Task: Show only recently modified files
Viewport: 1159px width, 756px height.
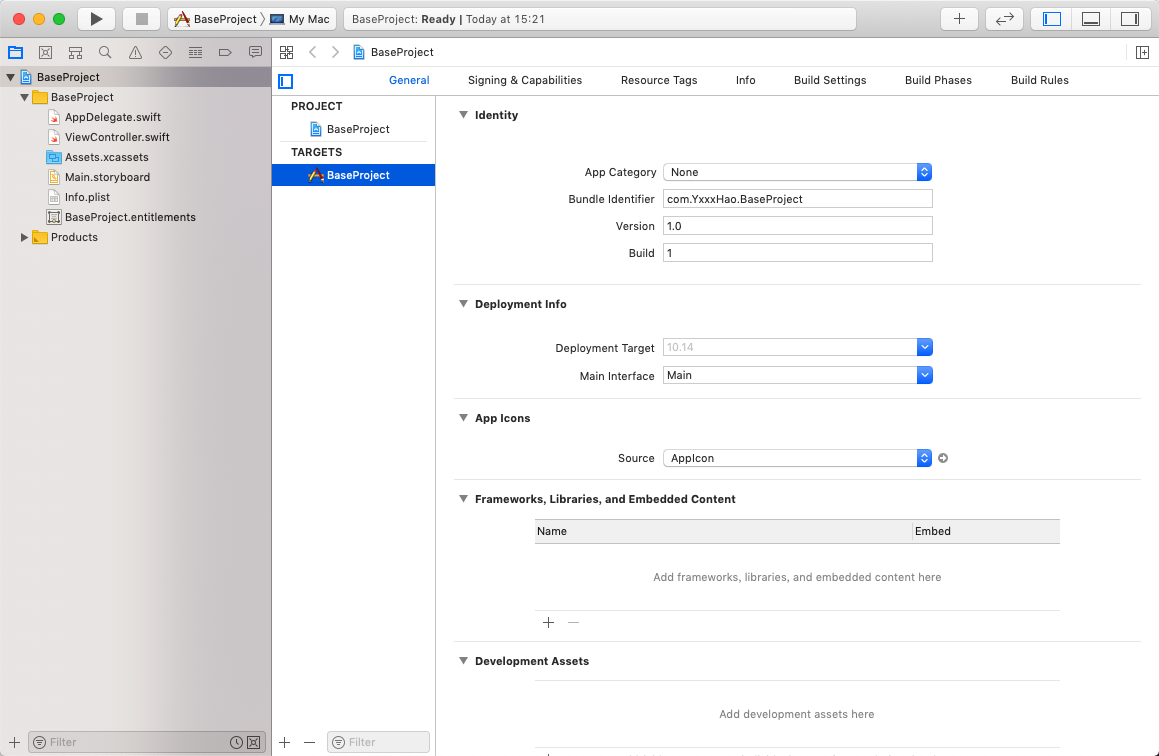Action: tap(237, 743)
